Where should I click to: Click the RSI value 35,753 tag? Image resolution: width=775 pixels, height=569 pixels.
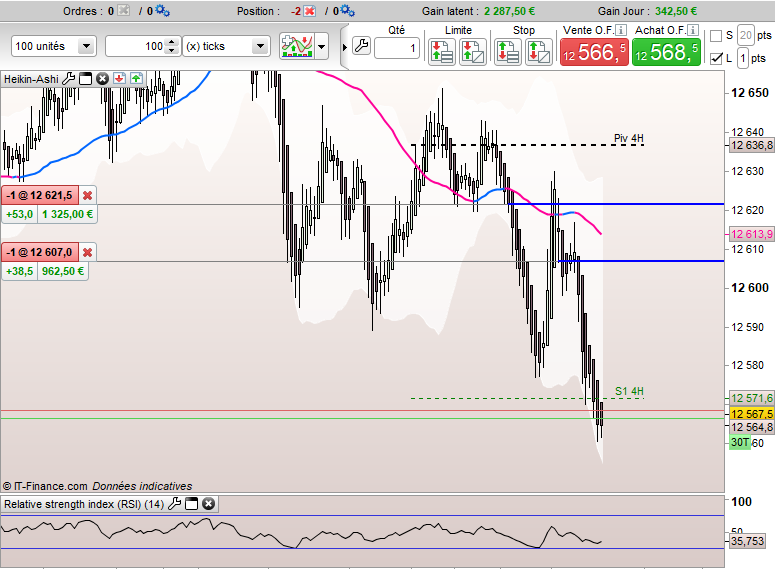747,541
